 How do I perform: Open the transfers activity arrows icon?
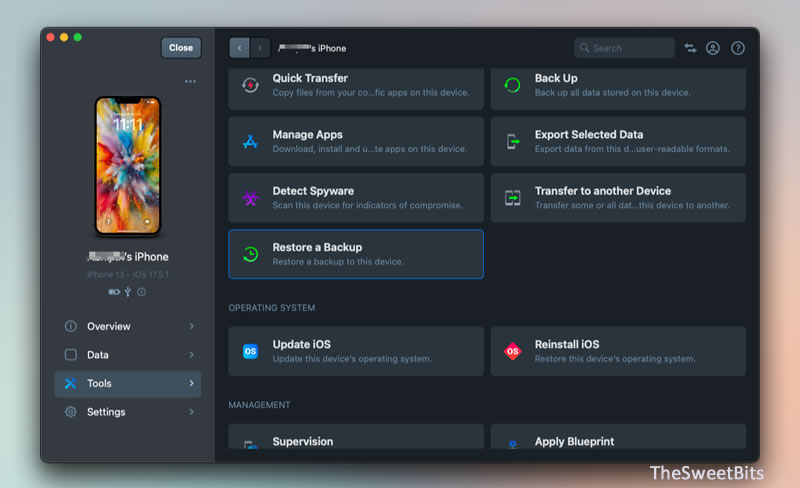coord(690,48)
